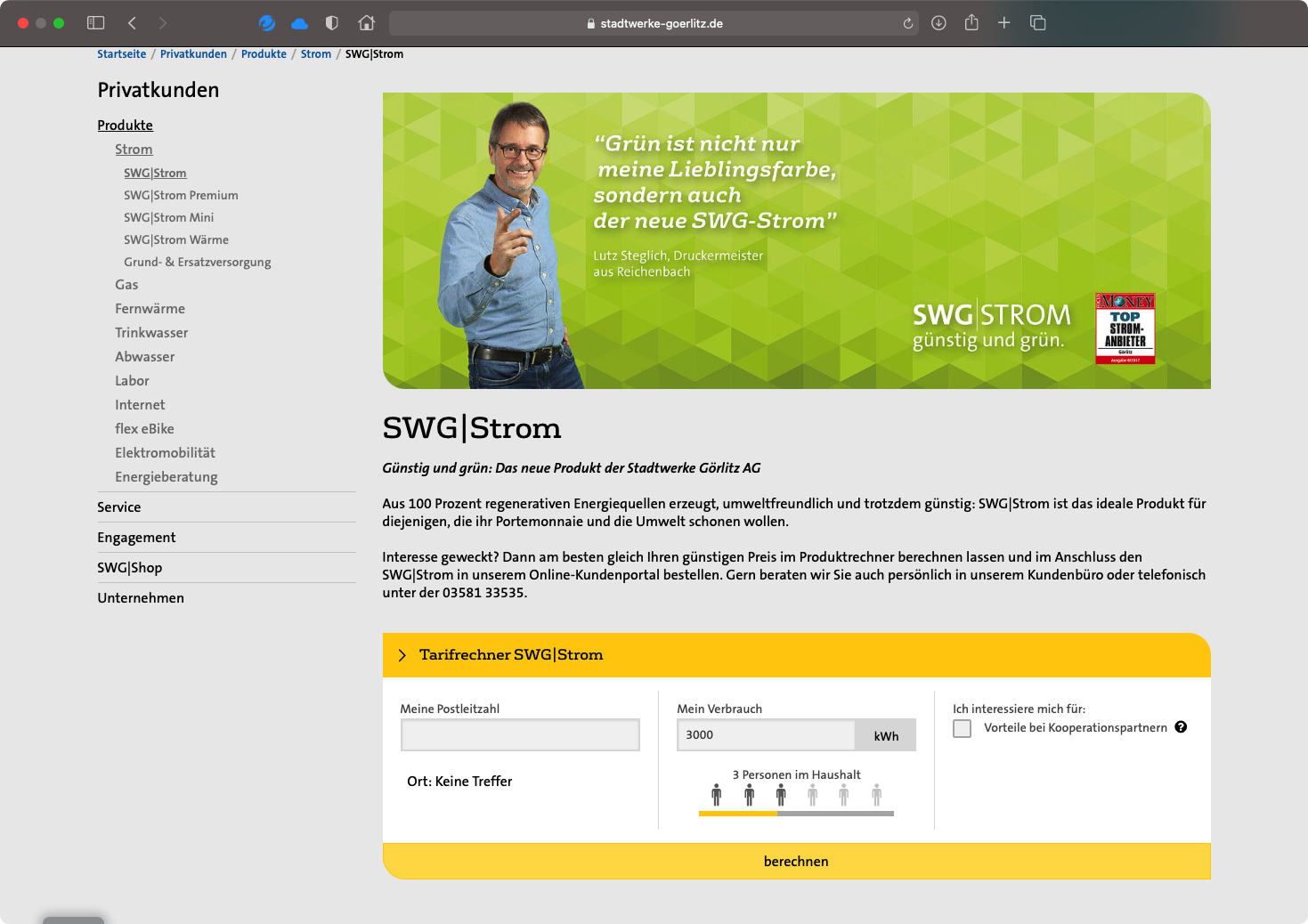The width and height of the screenshot is (1308, 924).
Task: Open the iCloud cloud icon in toolbar
Action: click(299, 23)
